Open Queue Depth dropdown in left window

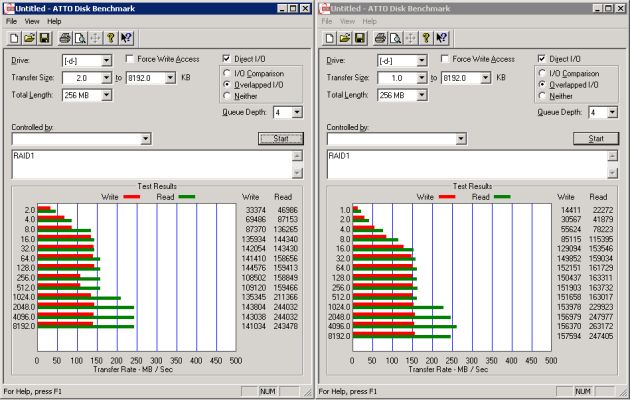click(x=297, y=112)
